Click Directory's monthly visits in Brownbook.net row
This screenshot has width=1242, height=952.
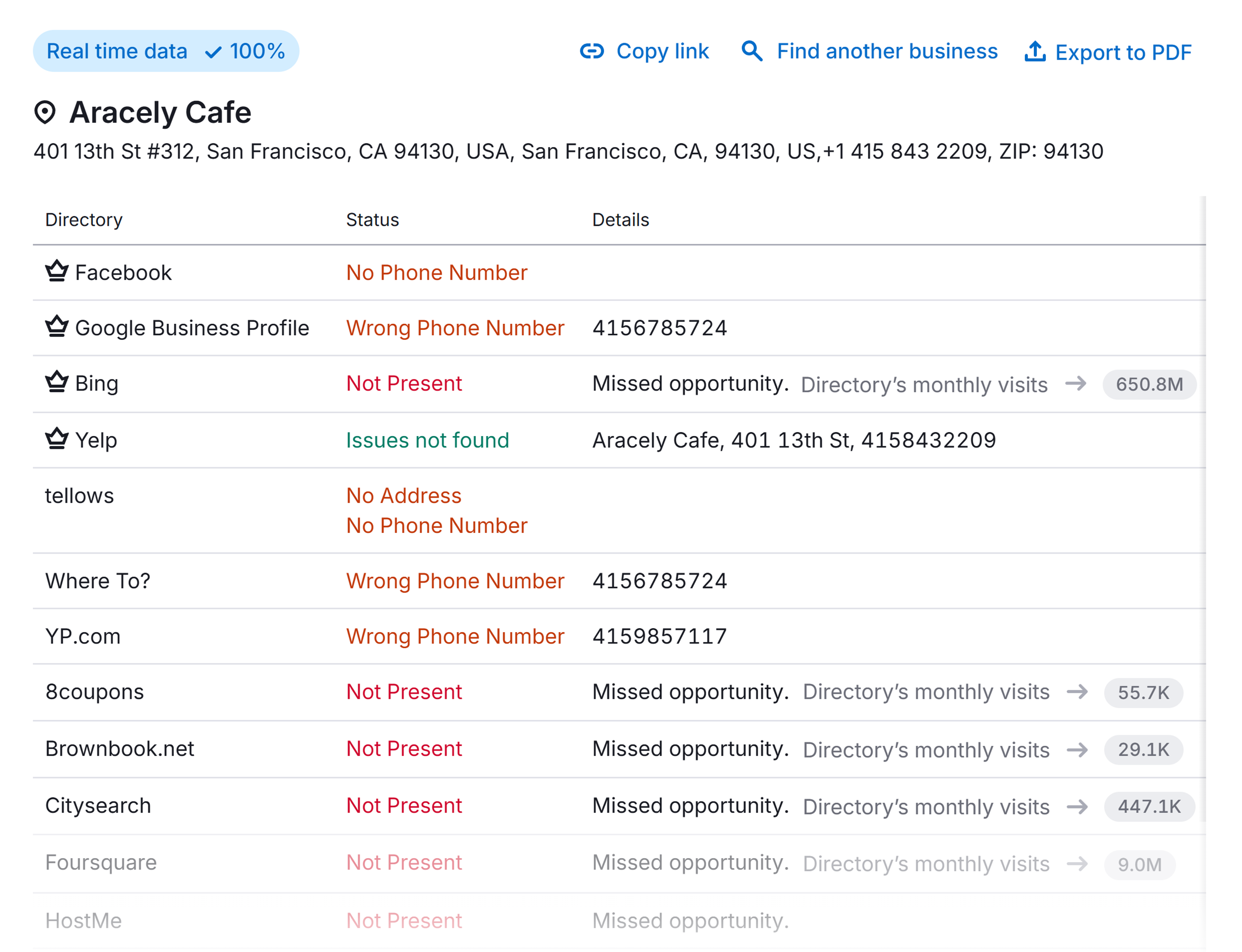click(926, 750)
